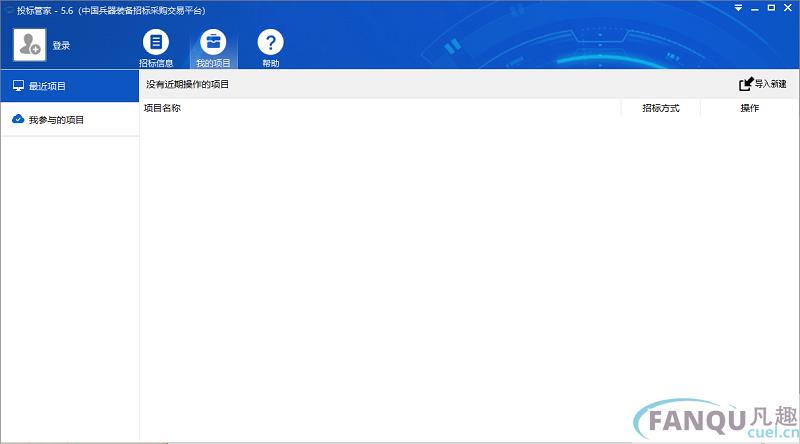Click the monitor icon beside 最近项目
The height and width of the screenshot is (444, 800).
point(18,86)
